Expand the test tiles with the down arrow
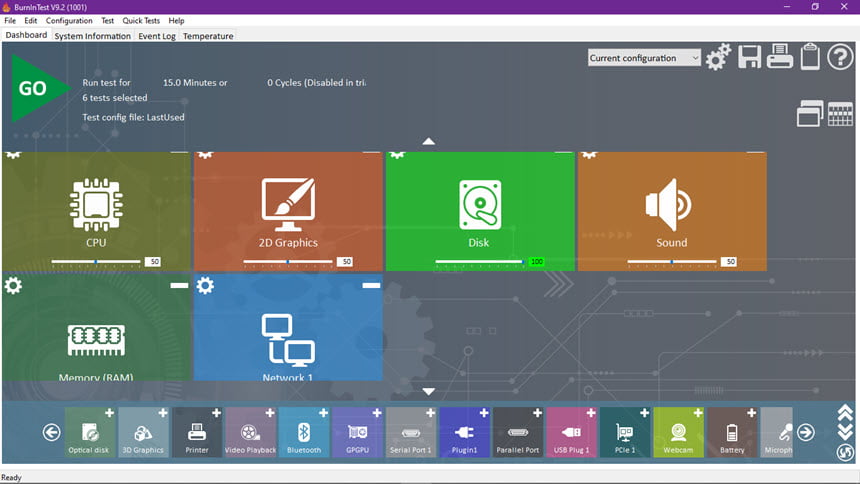This screenshot has width=860, height=484. pos(428,391)
